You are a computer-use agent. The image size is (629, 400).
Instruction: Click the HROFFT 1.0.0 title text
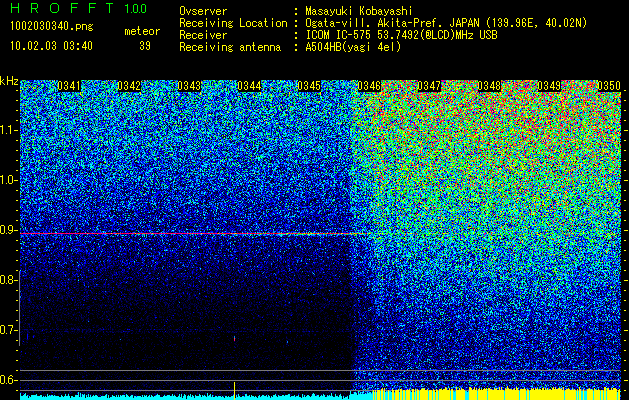click(79, 8)
